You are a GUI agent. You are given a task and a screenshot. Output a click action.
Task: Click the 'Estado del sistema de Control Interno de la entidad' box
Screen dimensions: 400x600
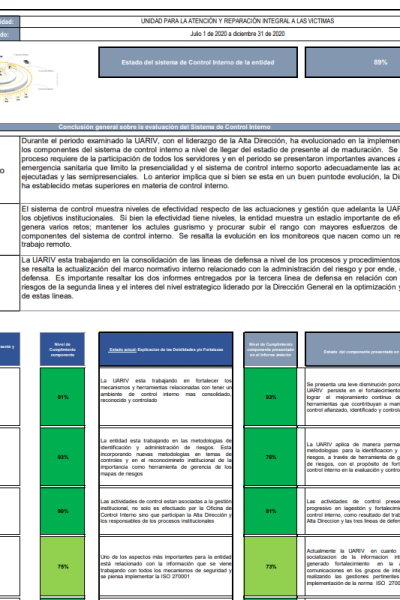click(198, 62)
